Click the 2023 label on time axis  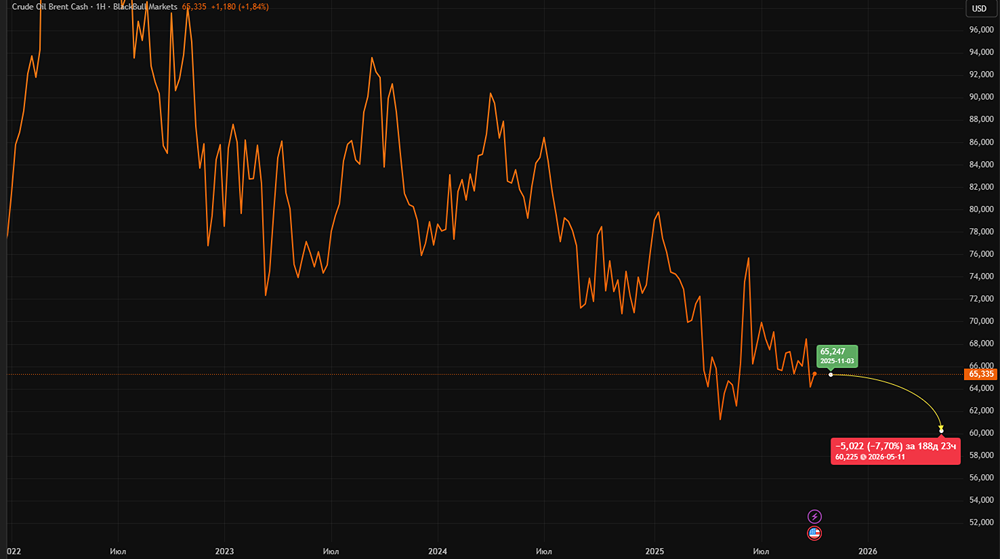[x=224, y=551]
